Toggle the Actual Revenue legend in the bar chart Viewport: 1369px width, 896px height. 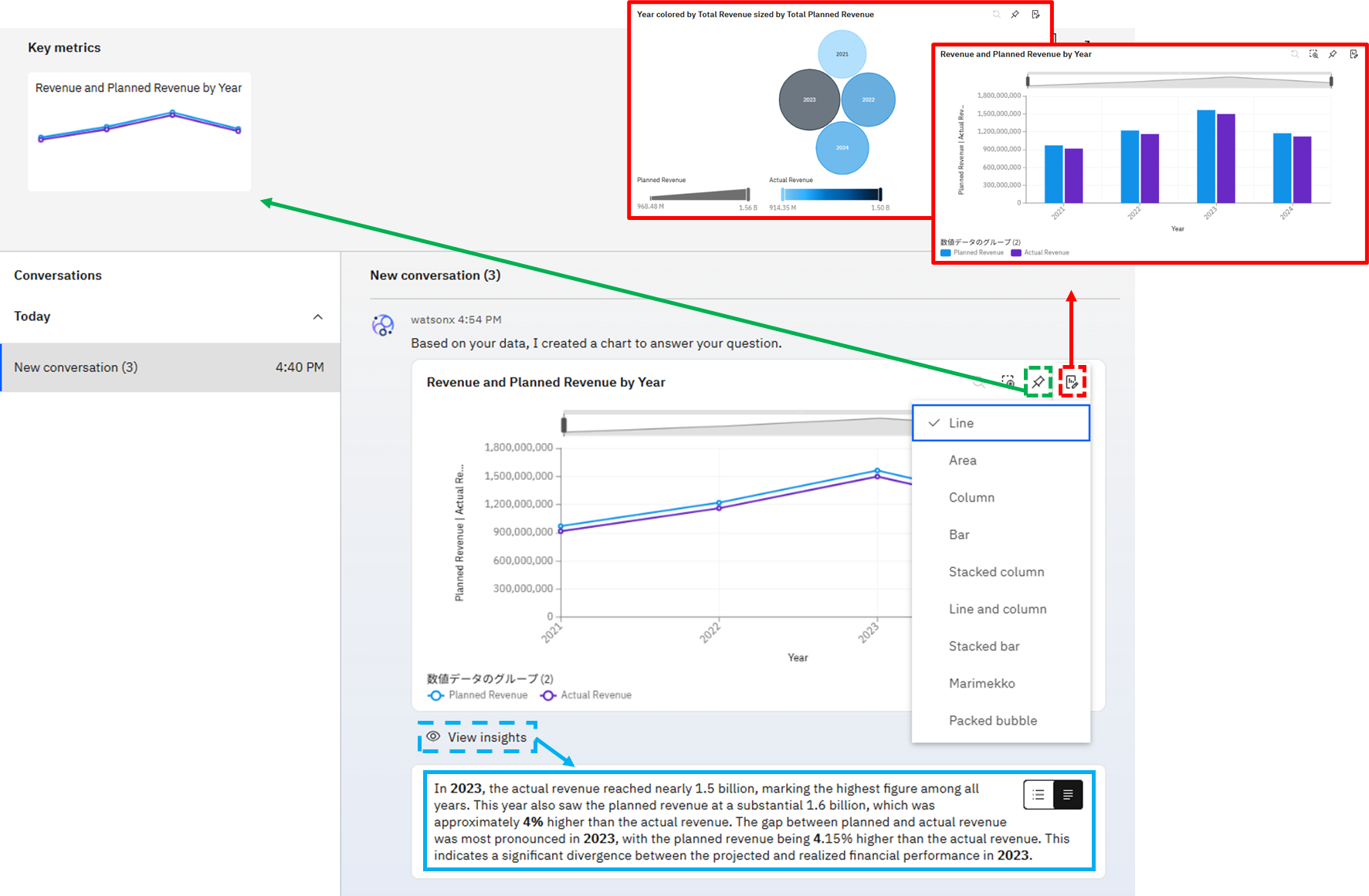click(x=1040, y=252)
